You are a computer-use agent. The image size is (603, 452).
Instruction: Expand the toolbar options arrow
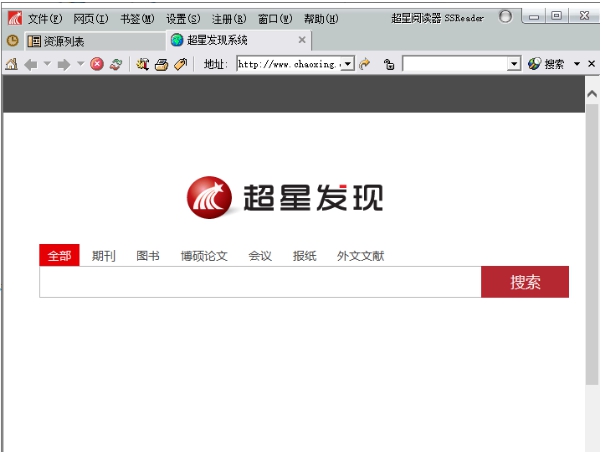click(577, 64)
